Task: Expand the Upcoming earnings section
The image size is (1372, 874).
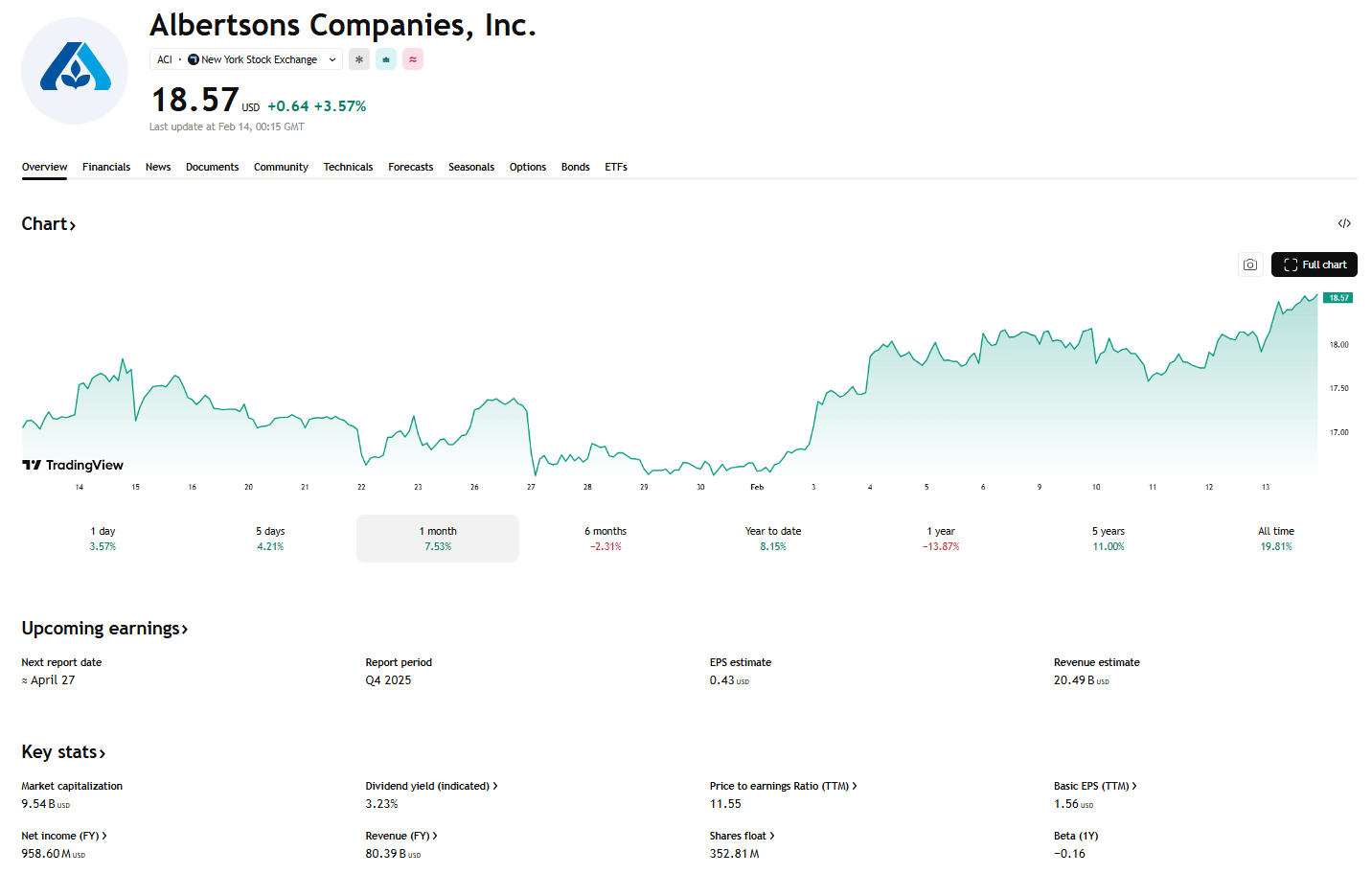Action: pyautogui.click(x=104, y=629)
